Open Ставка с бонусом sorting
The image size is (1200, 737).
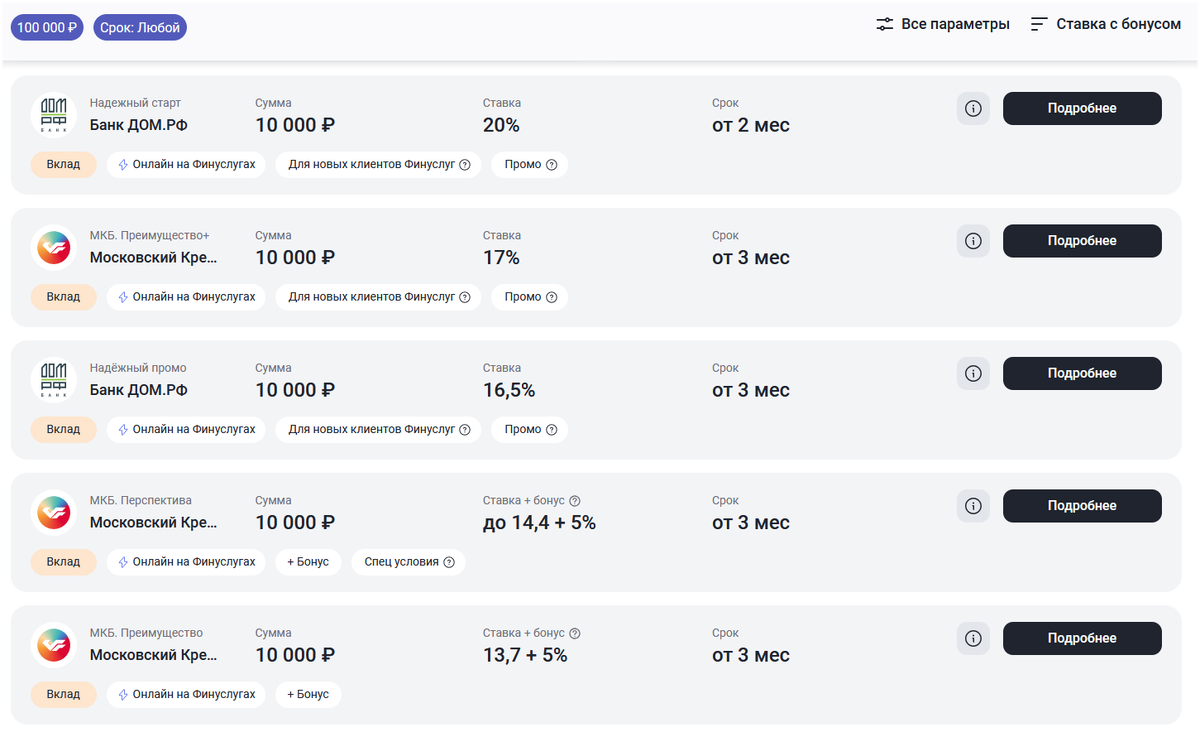tap(1106, 24)
